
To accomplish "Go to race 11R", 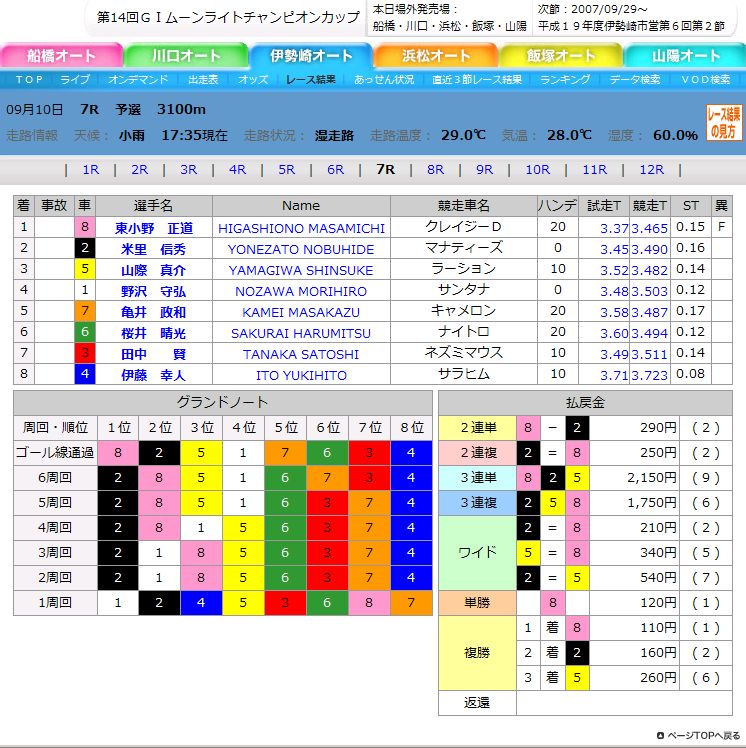I will [595, 169].
